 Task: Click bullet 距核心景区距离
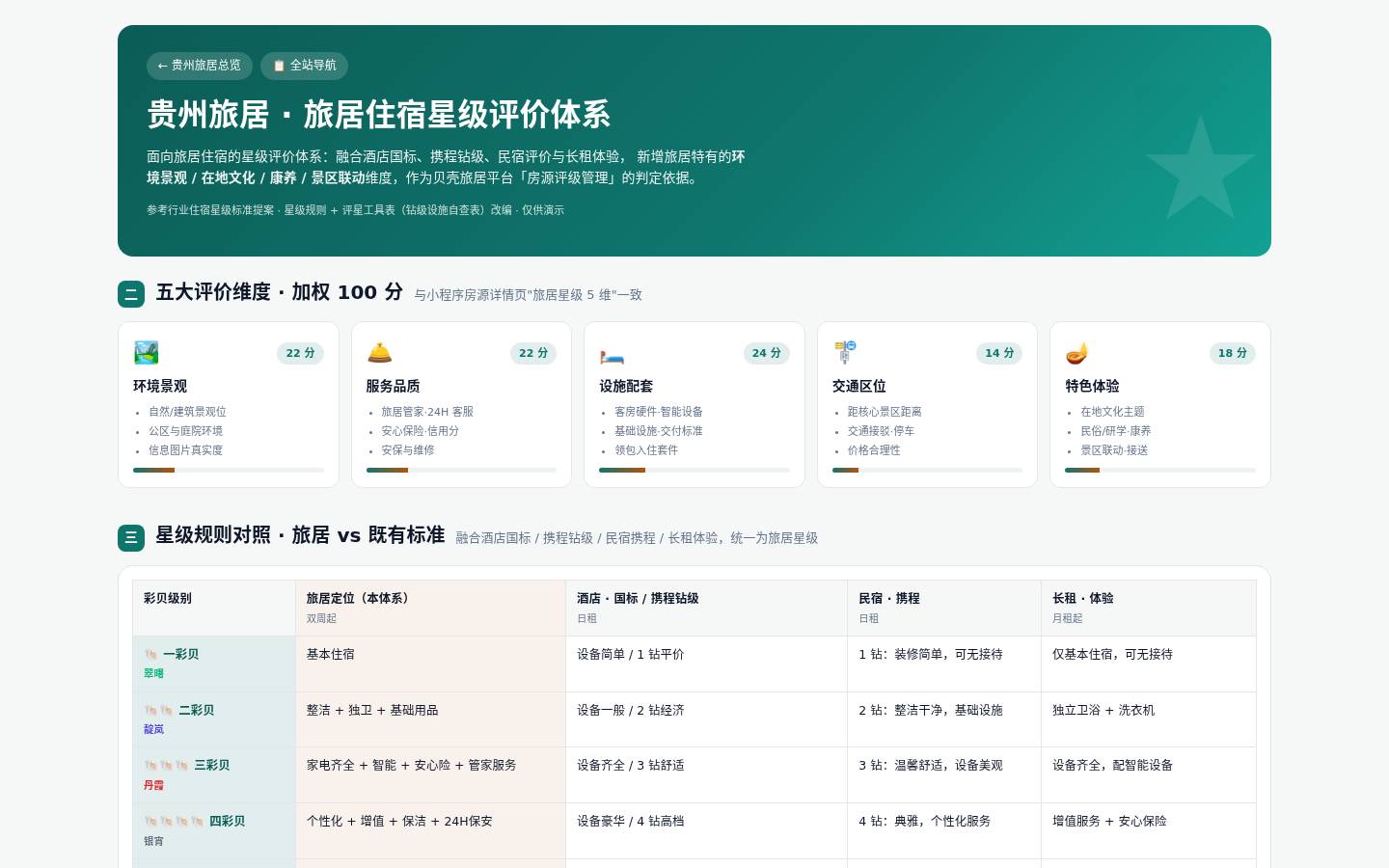click(x=885, y=412)
